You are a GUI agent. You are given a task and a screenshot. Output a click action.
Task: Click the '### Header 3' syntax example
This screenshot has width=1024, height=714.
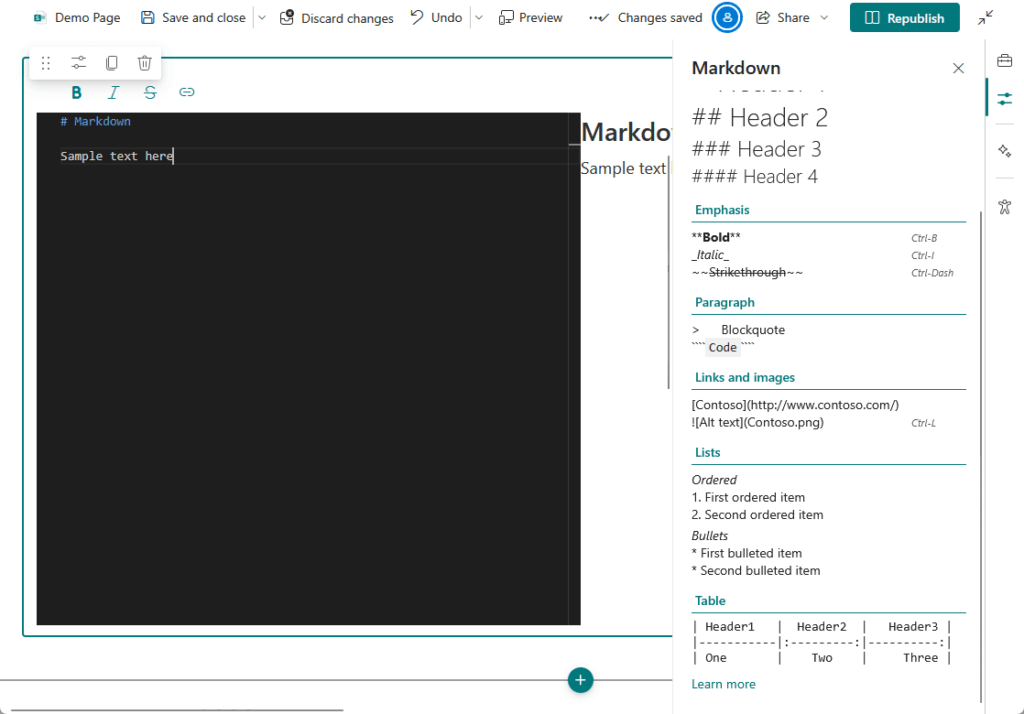[756, 149]
